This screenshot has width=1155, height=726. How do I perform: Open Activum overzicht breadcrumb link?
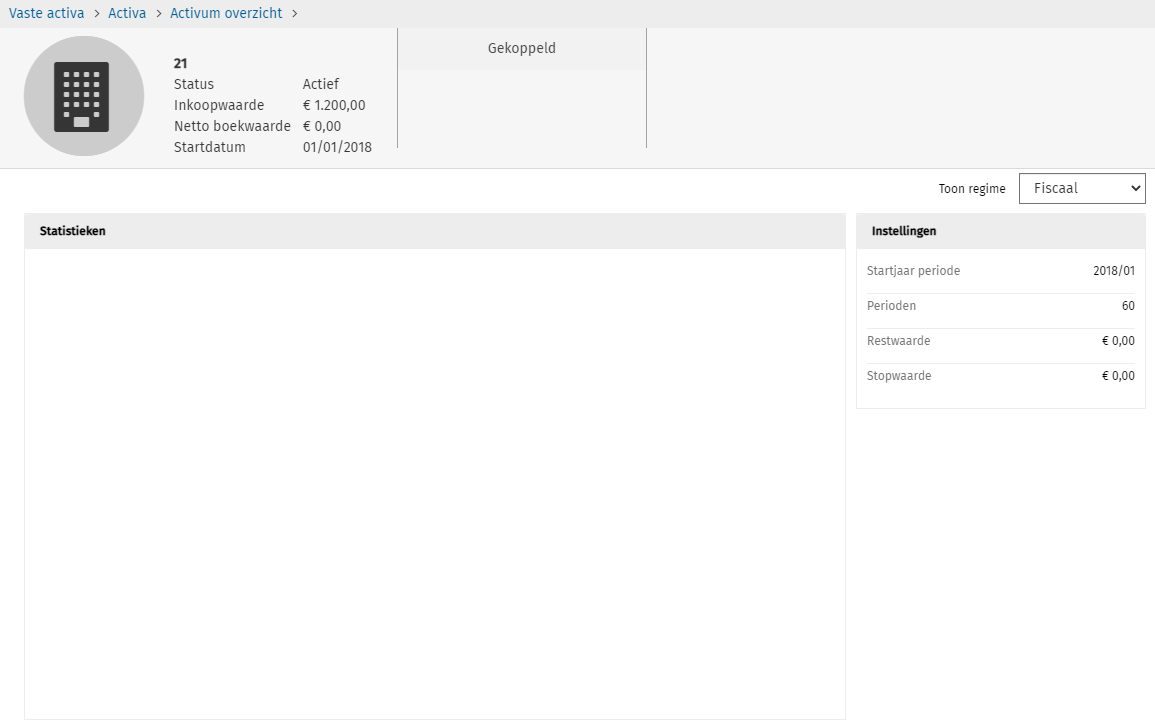226,13
